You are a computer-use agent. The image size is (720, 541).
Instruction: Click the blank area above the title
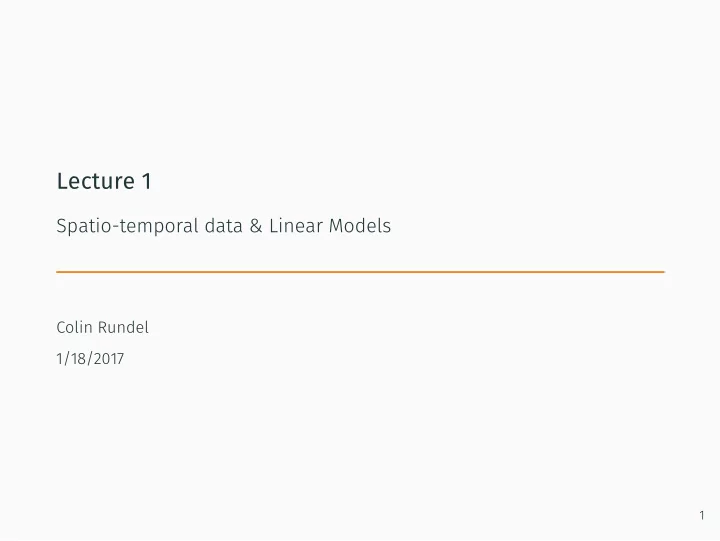(x=360, y=83)
